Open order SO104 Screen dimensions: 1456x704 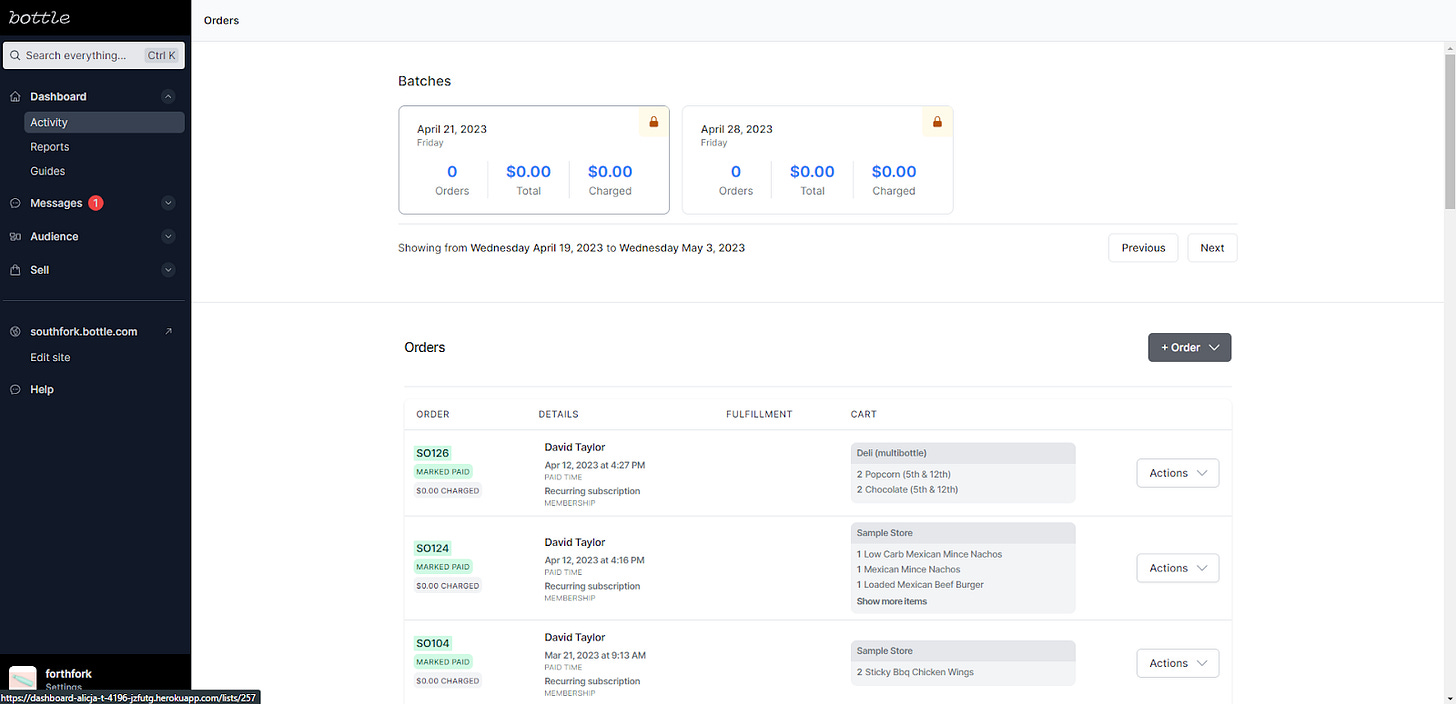click(x=433, y=643)
